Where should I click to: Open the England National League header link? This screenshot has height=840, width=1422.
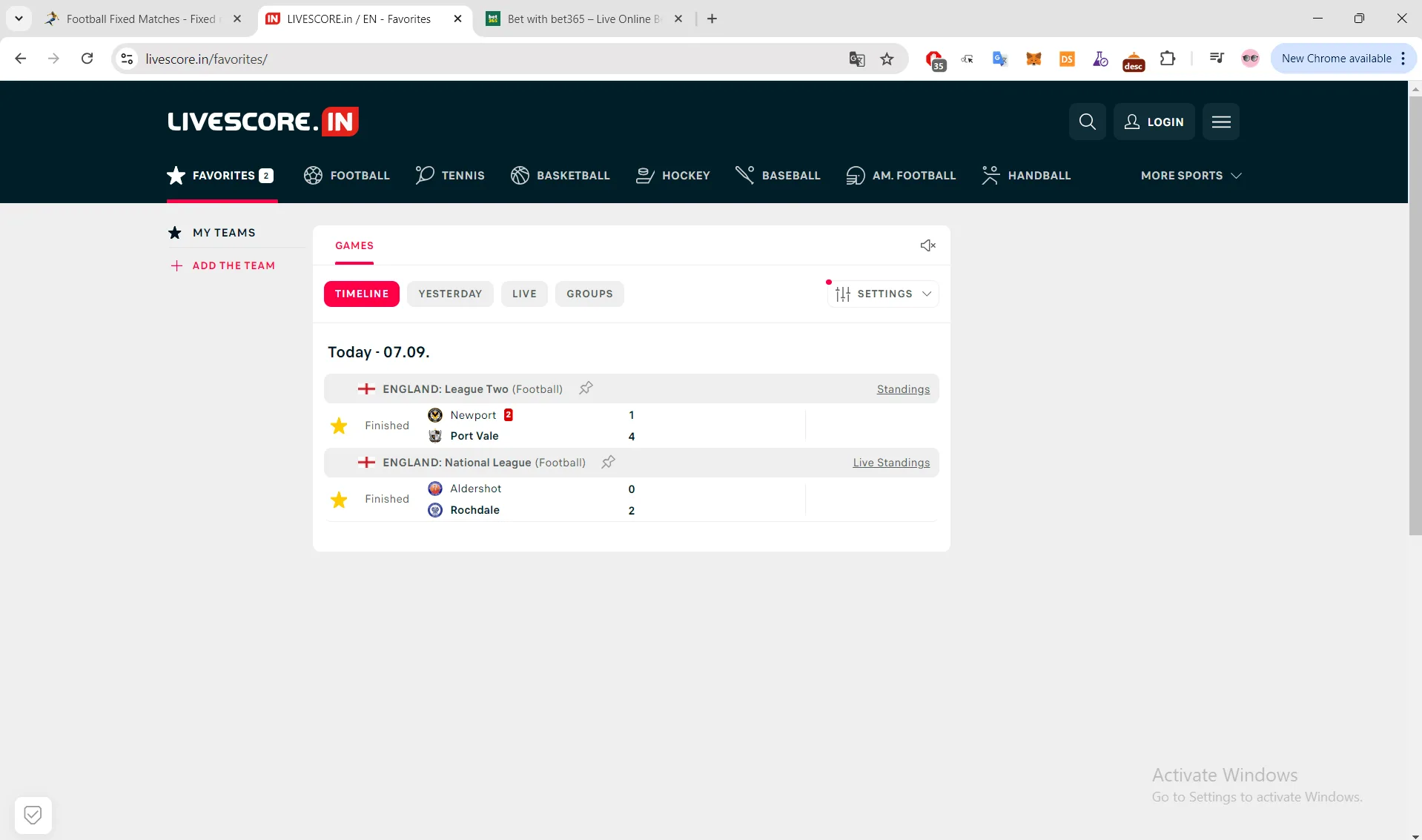[x=484, y=463]
